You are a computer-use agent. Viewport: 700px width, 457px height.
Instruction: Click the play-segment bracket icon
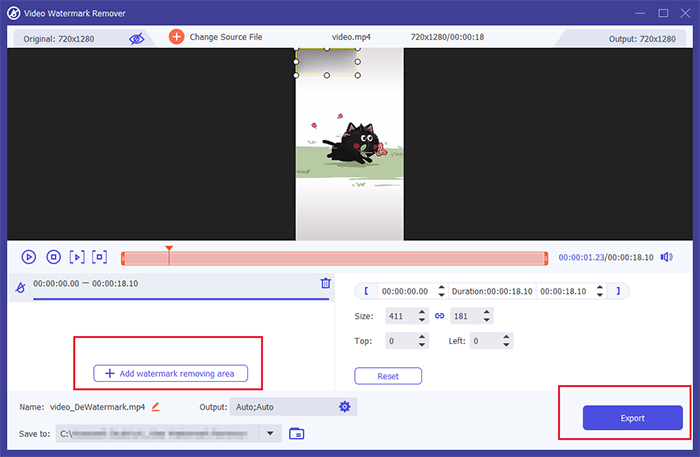pyautogui.click(x=77, y=257)
